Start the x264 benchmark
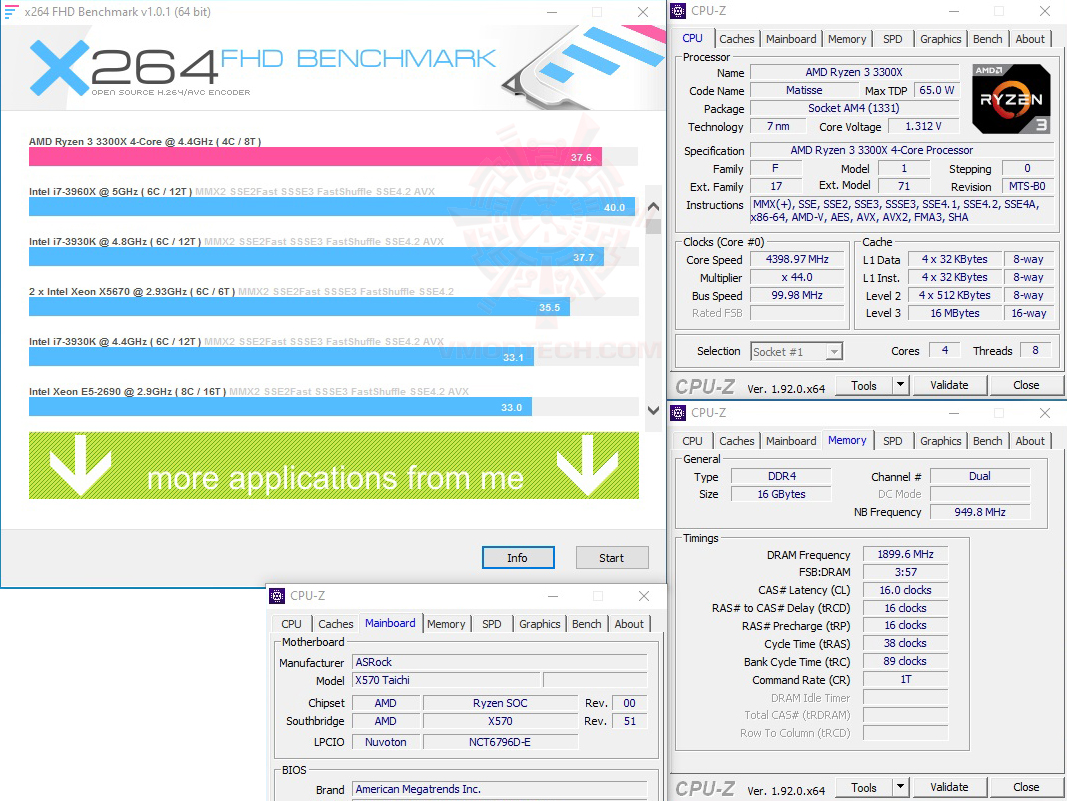Image resolution: width=1067 pixels, height=801 pixels. 612,558
